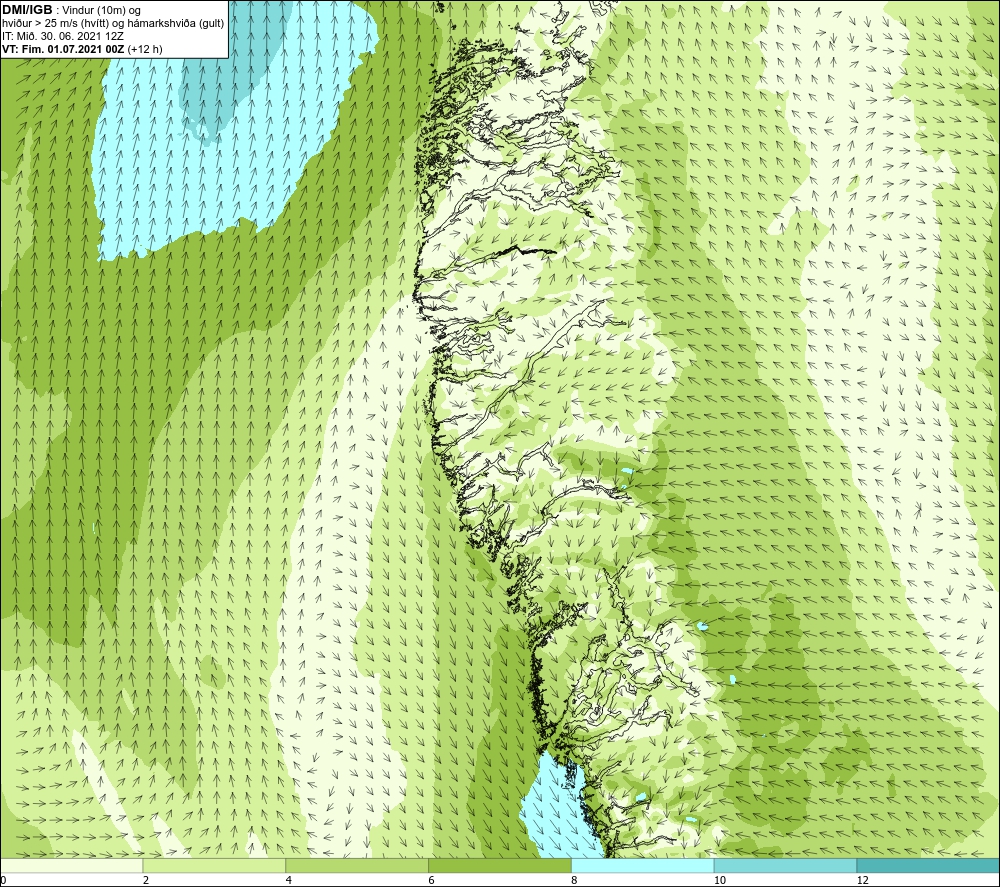The height and width of the screenshot is (887, 1000).
Task: Click the '6' label under the color scale
Action: click(432, 880)
